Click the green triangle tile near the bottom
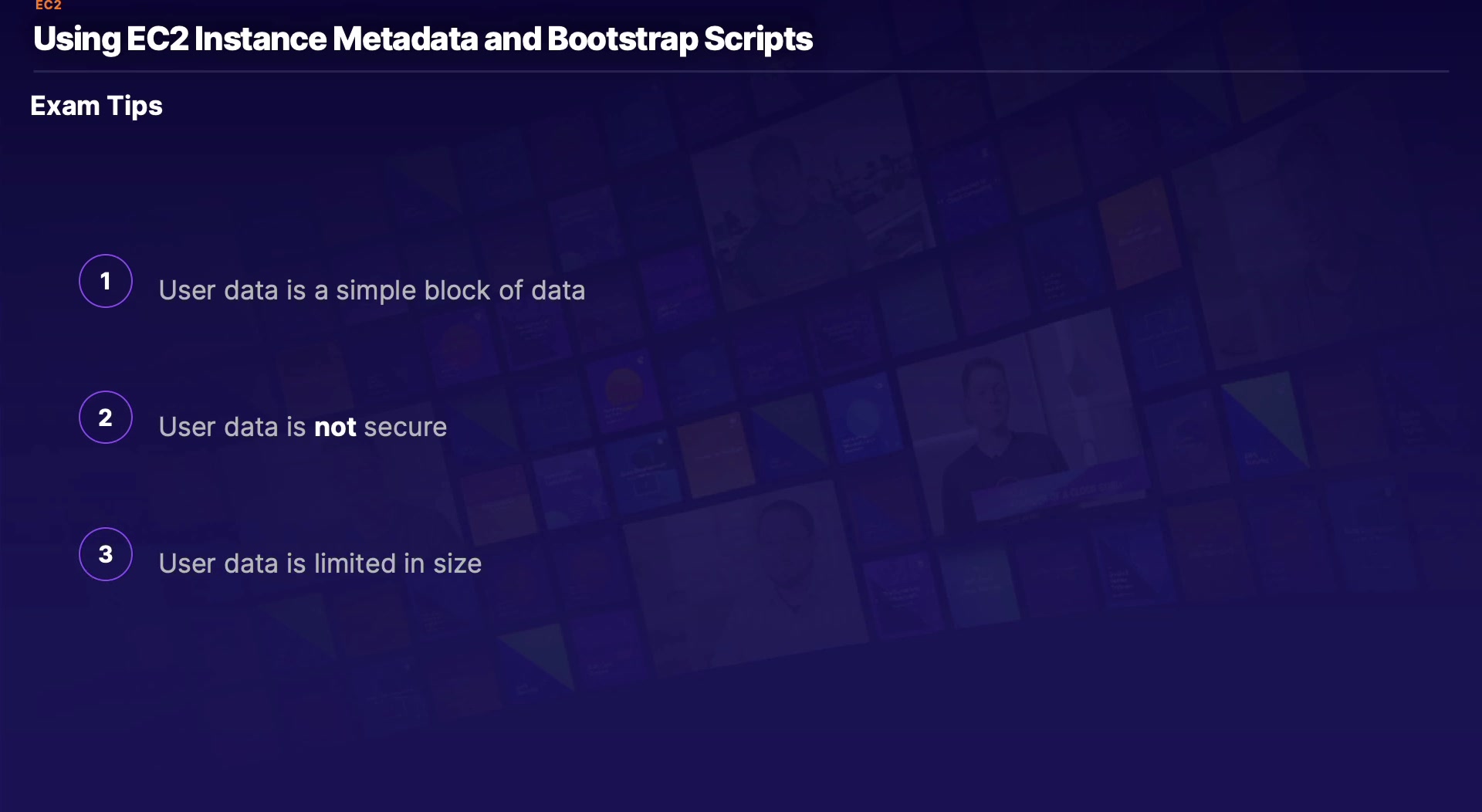The width and height of the screenshot is (1482, 812). click(540, 656)
